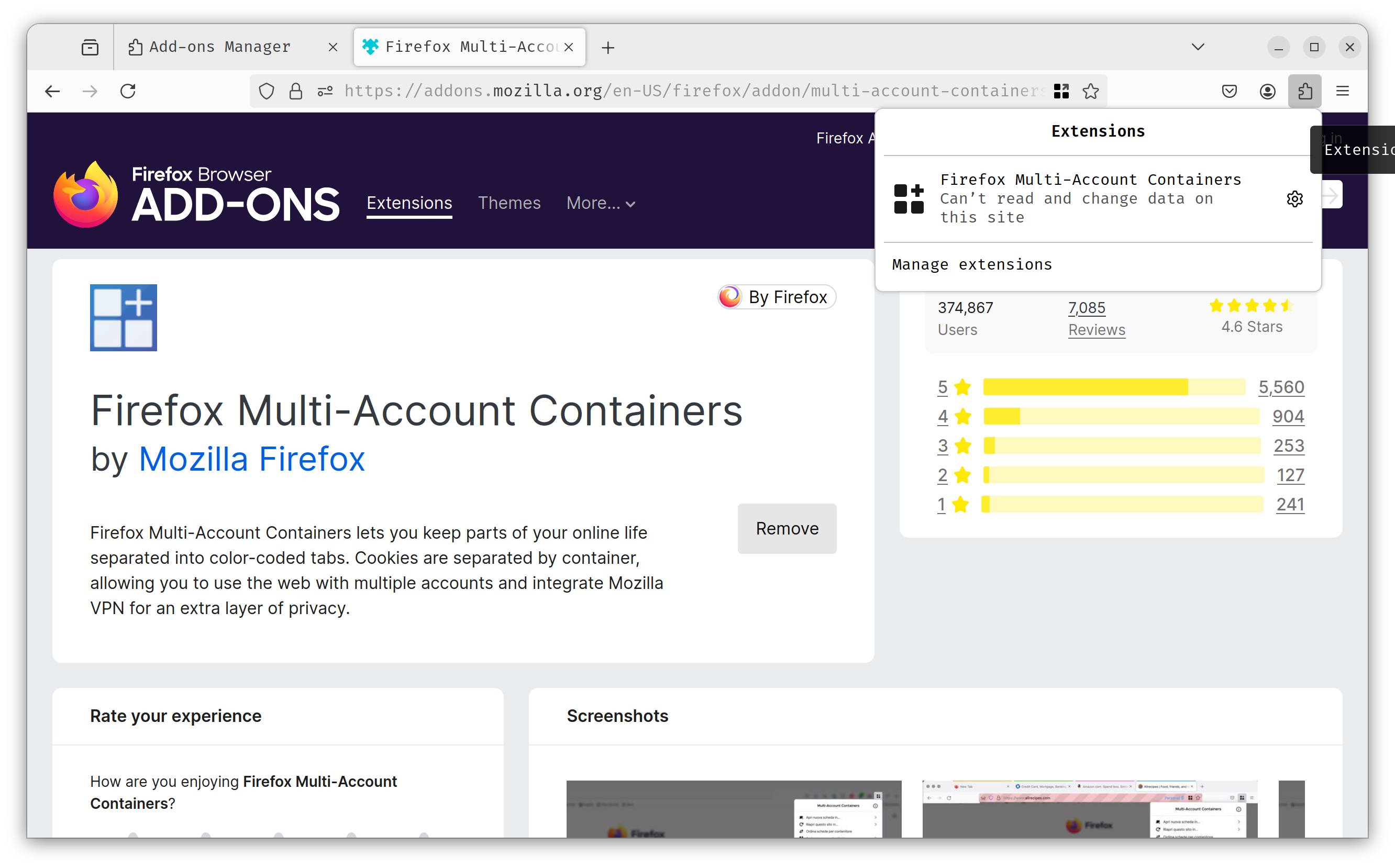Open the Themes navigation link

point(509,203)
